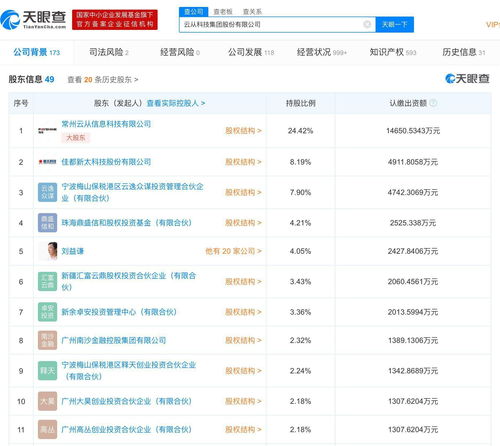This screenshot has width=500, height=446.
Task: Open 新疆汇富云鼎股权投资合伙企业 link
Action: click(129, 281)
